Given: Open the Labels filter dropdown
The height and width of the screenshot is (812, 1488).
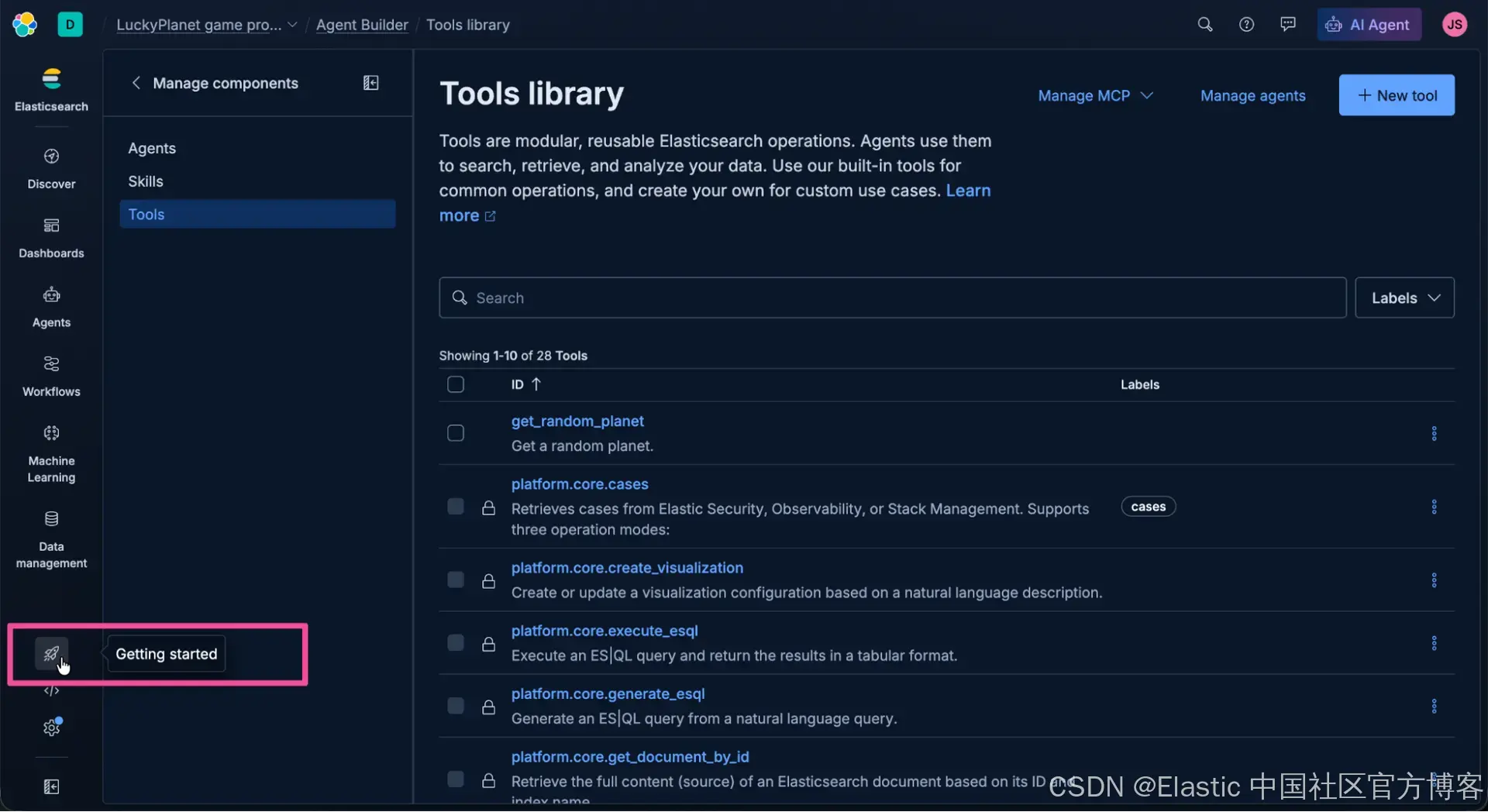Looking at the screenshot, I should click(1404, 298).
